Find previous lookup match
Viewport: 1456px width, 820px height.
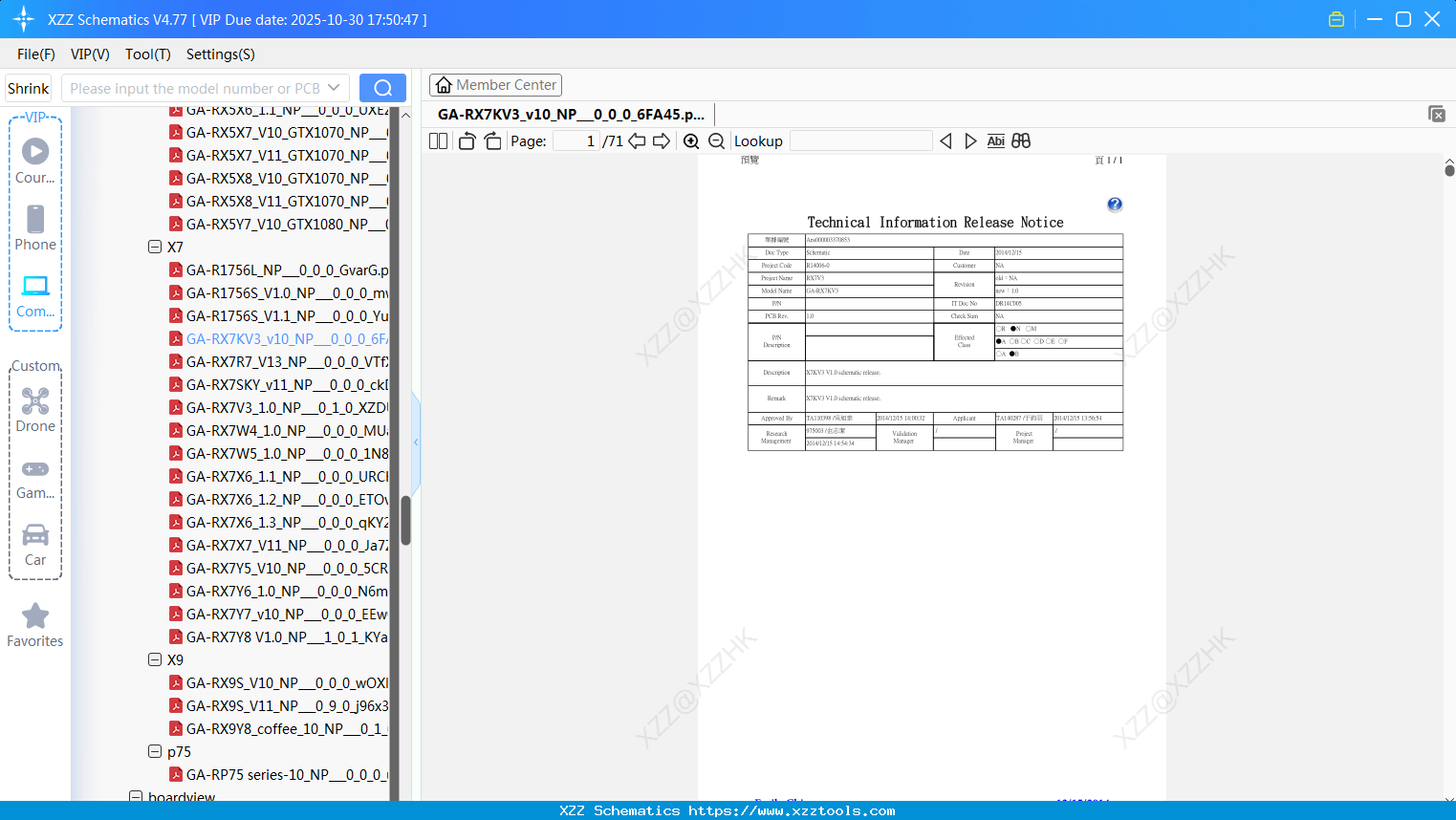pyautogui.click(x=945, y=140)
